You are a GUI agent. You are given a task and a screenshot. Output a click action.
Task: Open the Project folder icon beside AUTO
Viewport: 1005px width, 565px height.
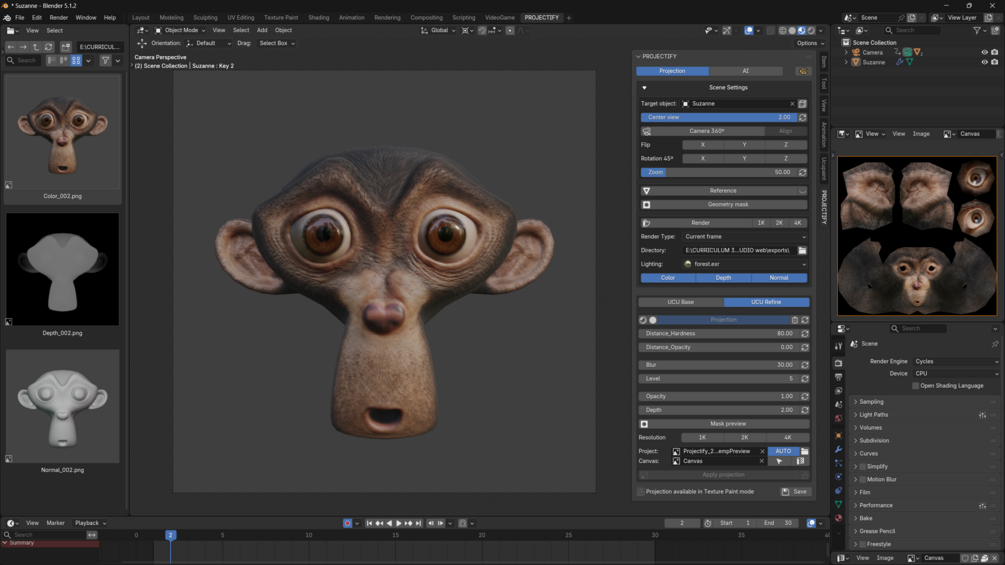tap(805, 451)
